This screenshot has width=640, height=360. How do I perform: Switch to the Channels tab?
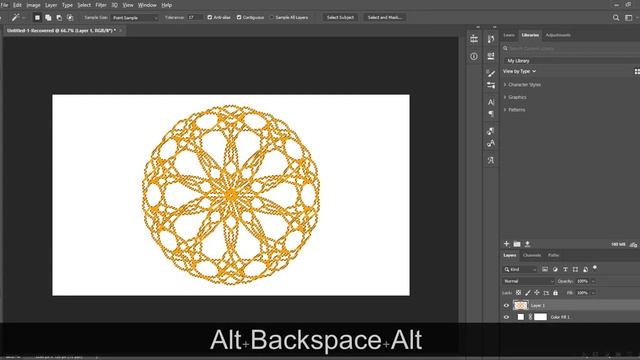click(x=532, y=255)
